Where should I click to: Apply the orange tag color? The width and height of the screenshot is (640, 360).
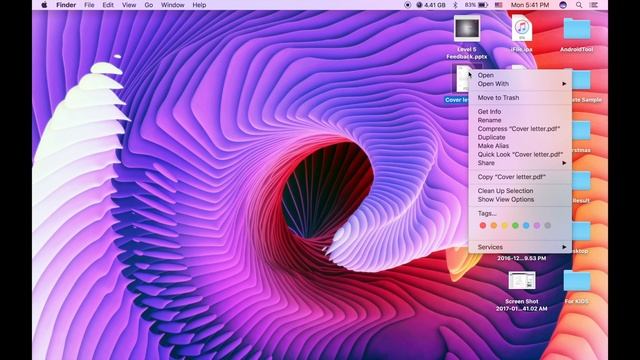click(494, 225)
